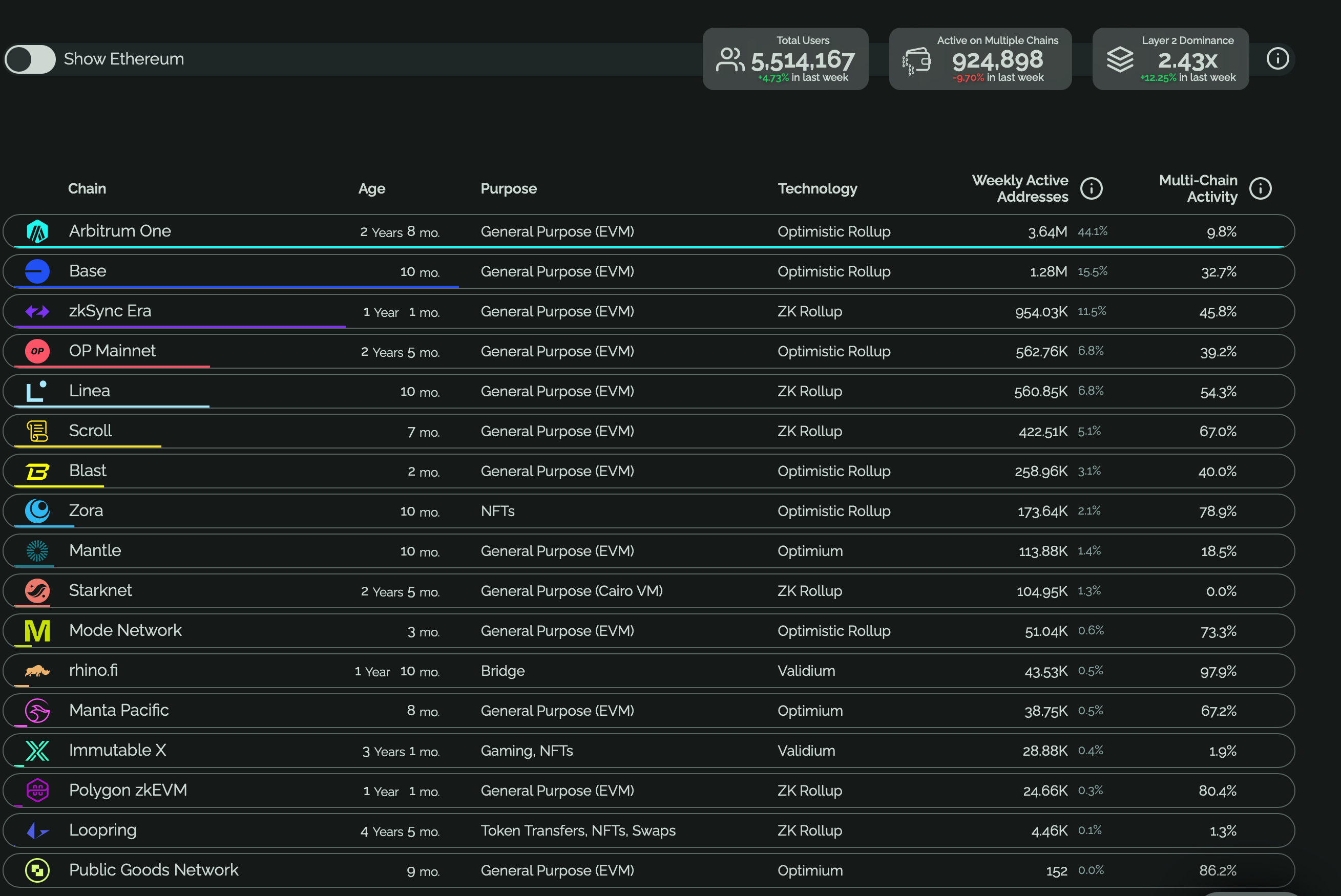
Task: Toggle the Show Ethereum switch
Action: click(x=30, y=59)
